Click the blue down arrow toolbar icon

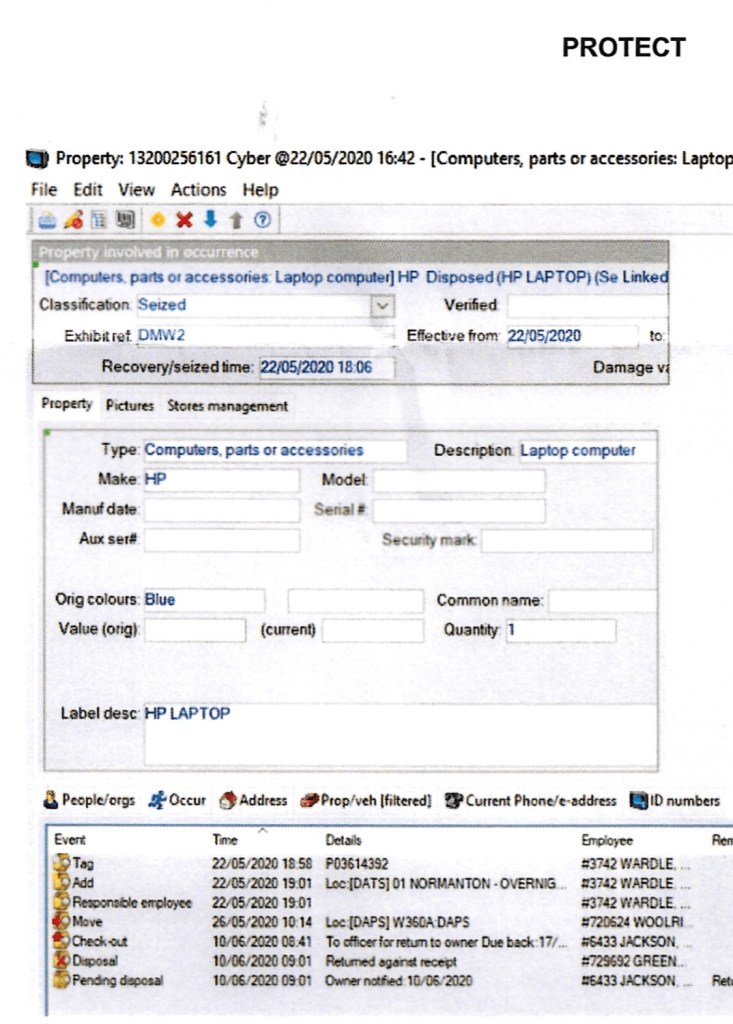(x=209, y=220)
